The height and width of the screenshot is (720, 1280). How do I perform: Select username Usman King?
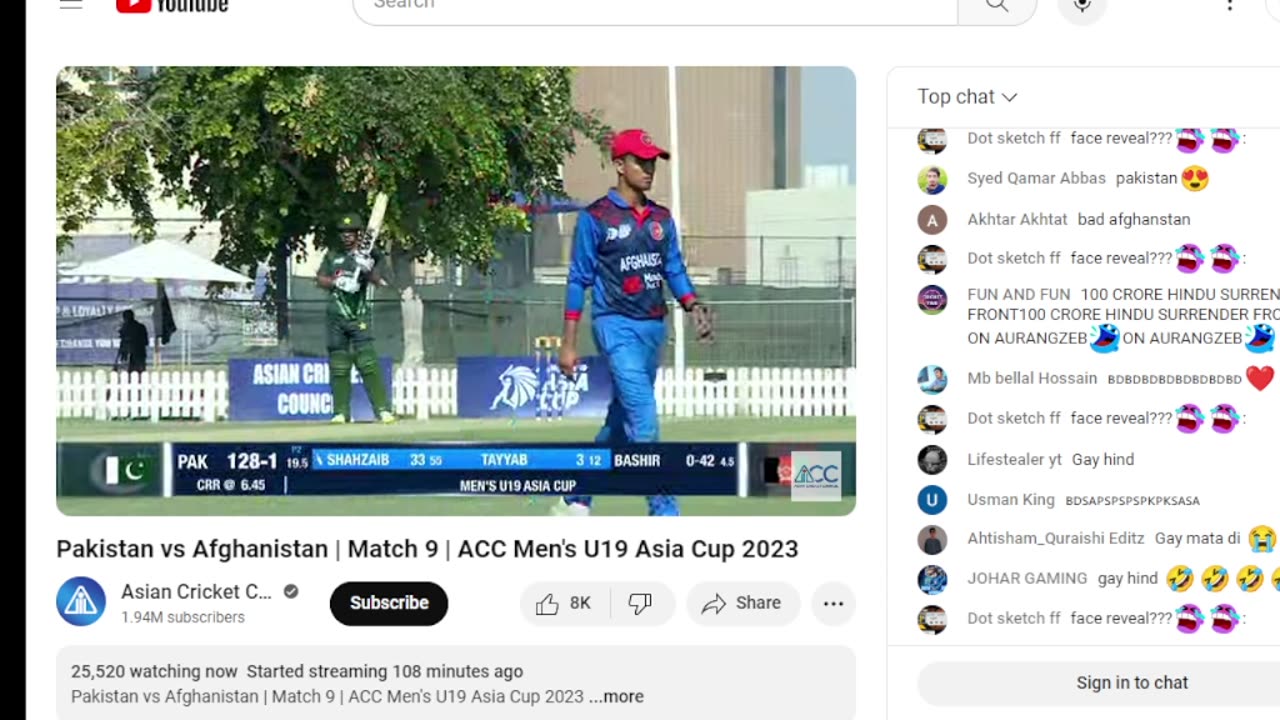click(1011, 500)
